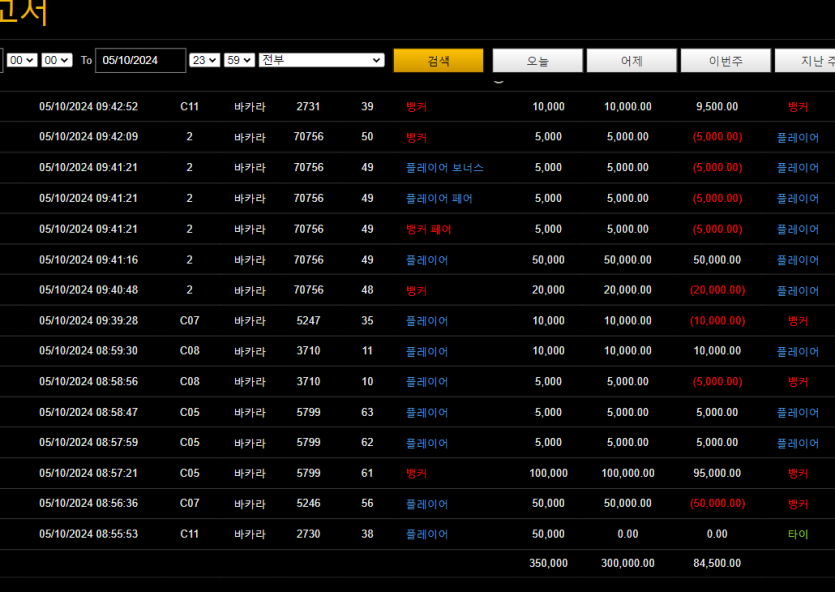Viewport: 835px width, 592px height.
Task: Select the 09:39:28 timestamp row
Action: pos(88,321)
